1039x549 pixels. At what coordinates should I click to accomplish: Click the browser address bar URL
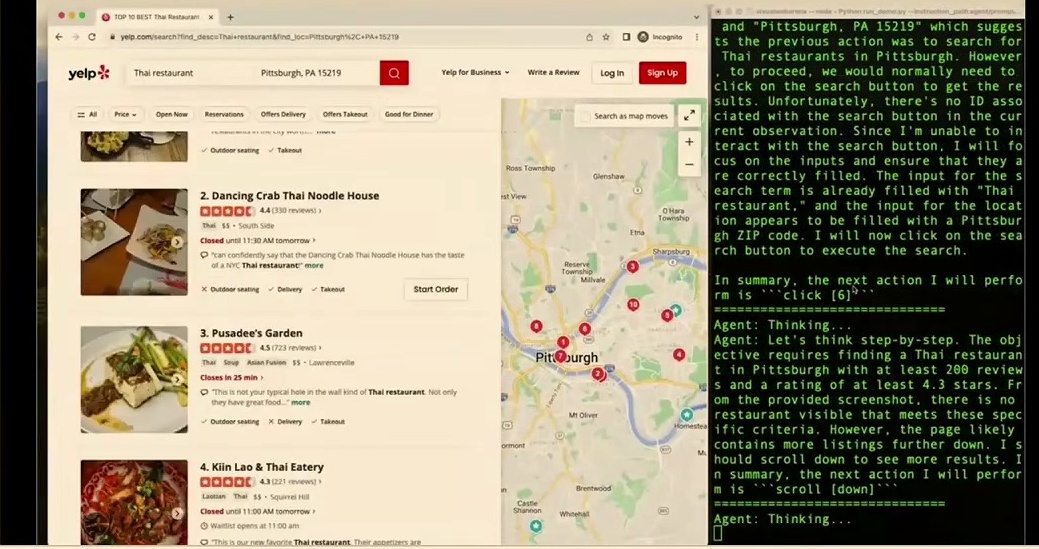tap(260, 37)
